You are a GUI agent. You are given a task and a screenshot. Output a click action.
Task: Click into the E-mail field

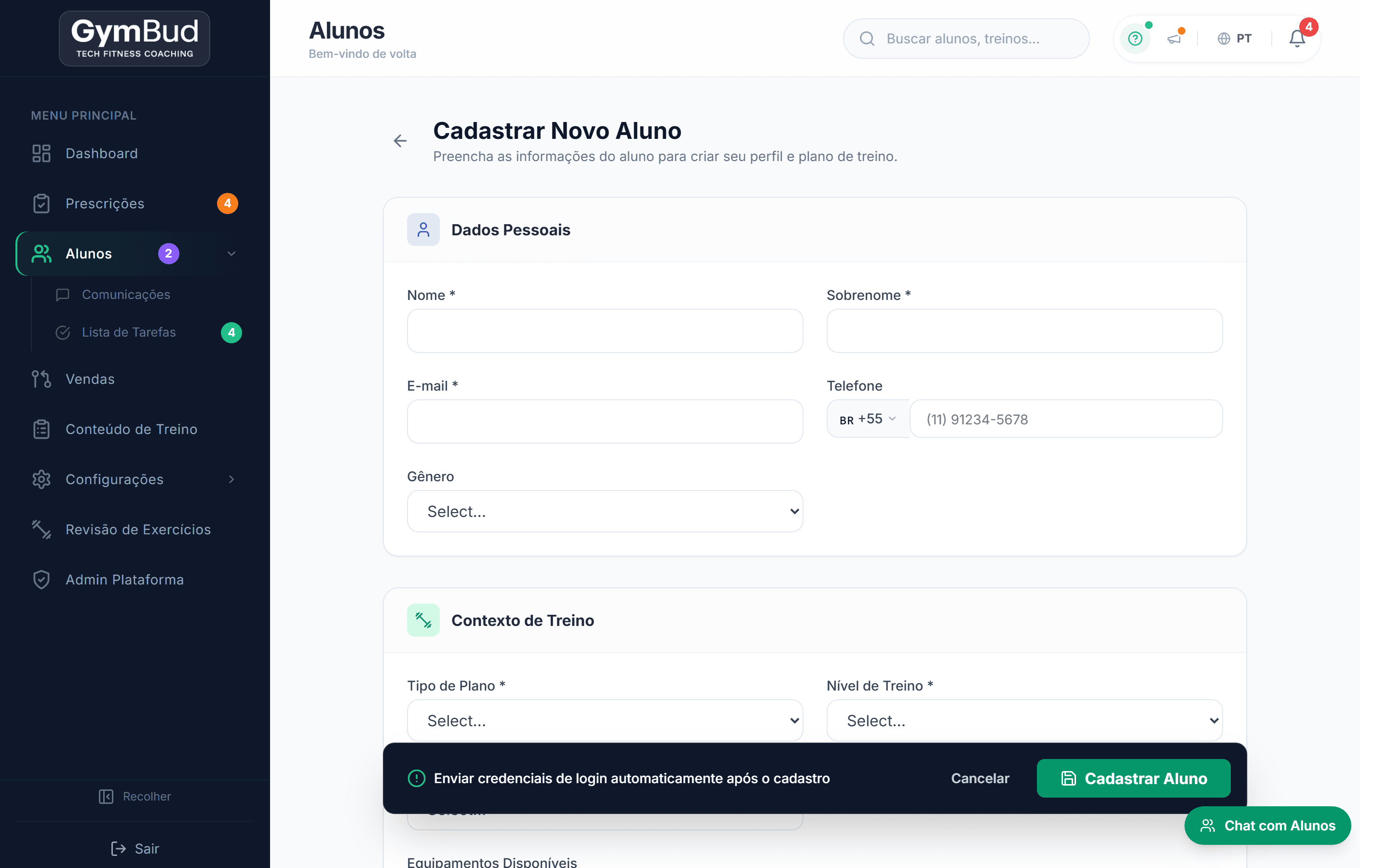click(x=605, y=421)
